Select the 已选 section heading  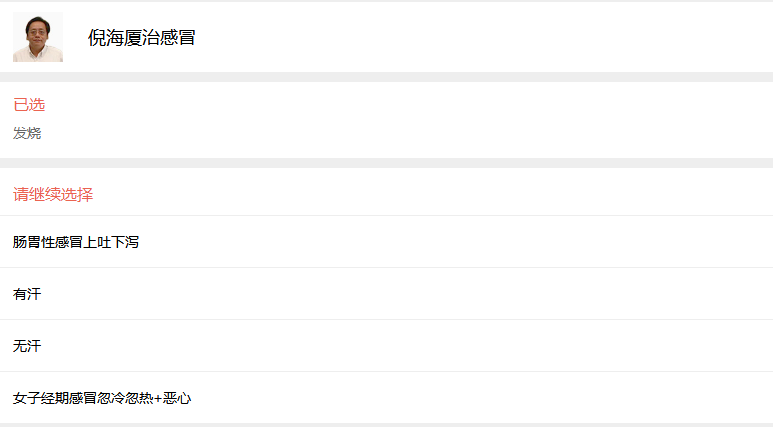point(29,105)
